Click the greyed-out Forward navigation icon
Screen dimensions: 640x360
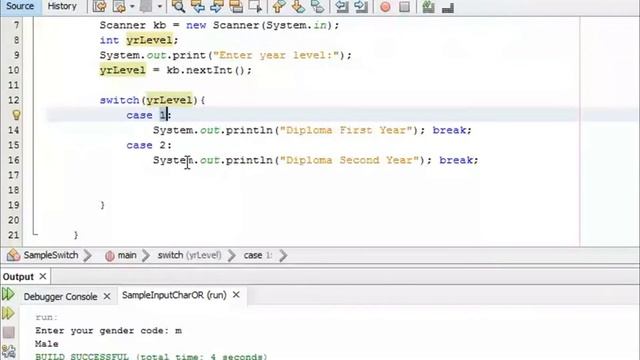(x=146, y=7)
